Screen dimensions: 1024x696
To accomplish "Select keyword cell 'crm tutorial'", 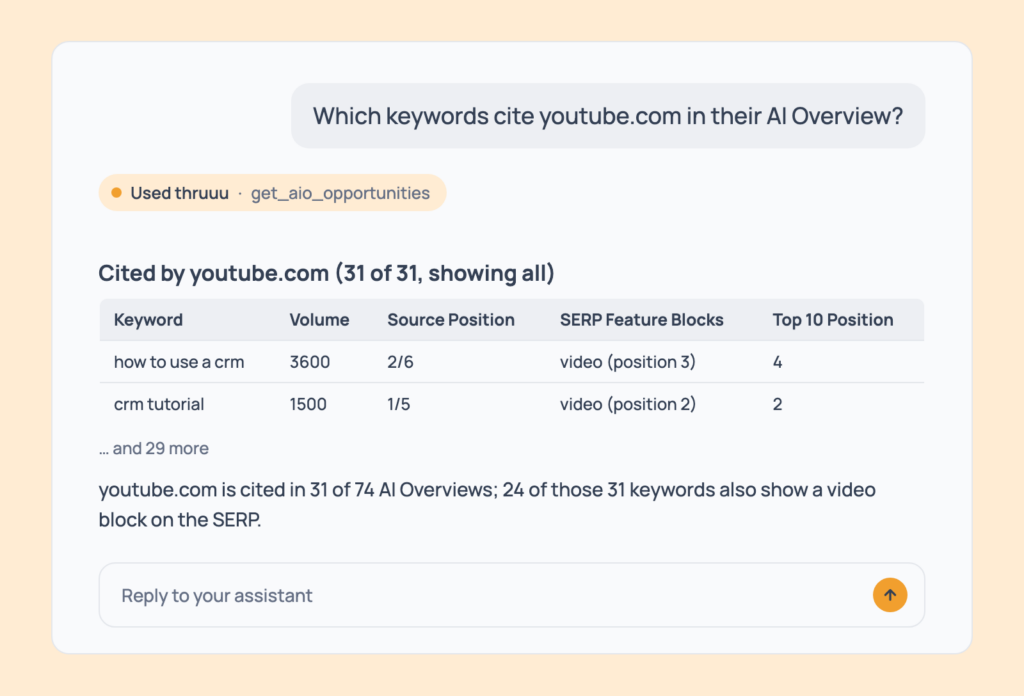I will point(159,404).
